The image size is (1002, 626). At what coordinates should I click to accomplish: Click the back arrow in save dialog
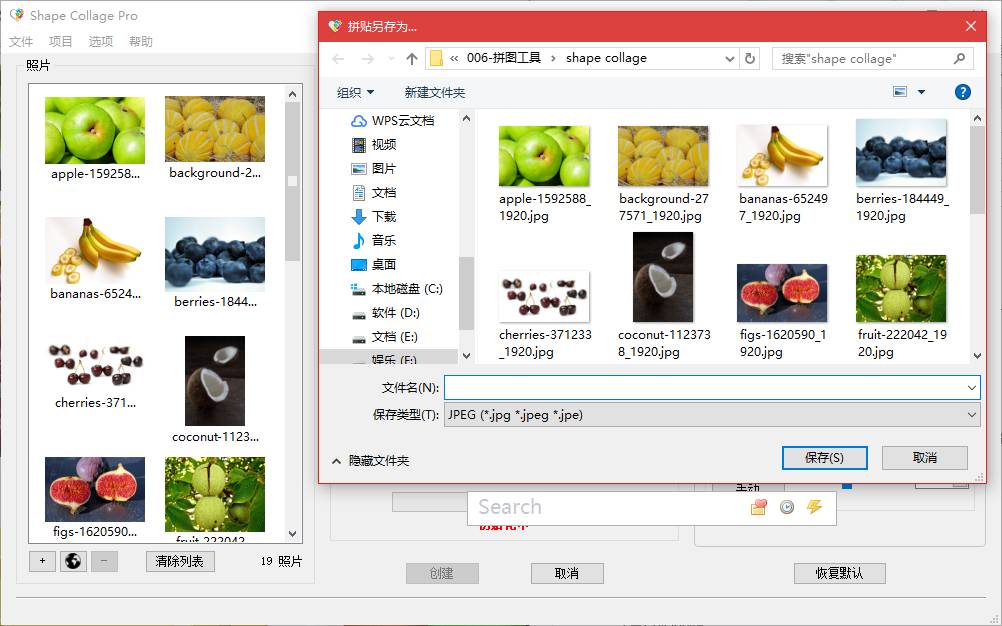pyautogui.click(x=338, y=59)
